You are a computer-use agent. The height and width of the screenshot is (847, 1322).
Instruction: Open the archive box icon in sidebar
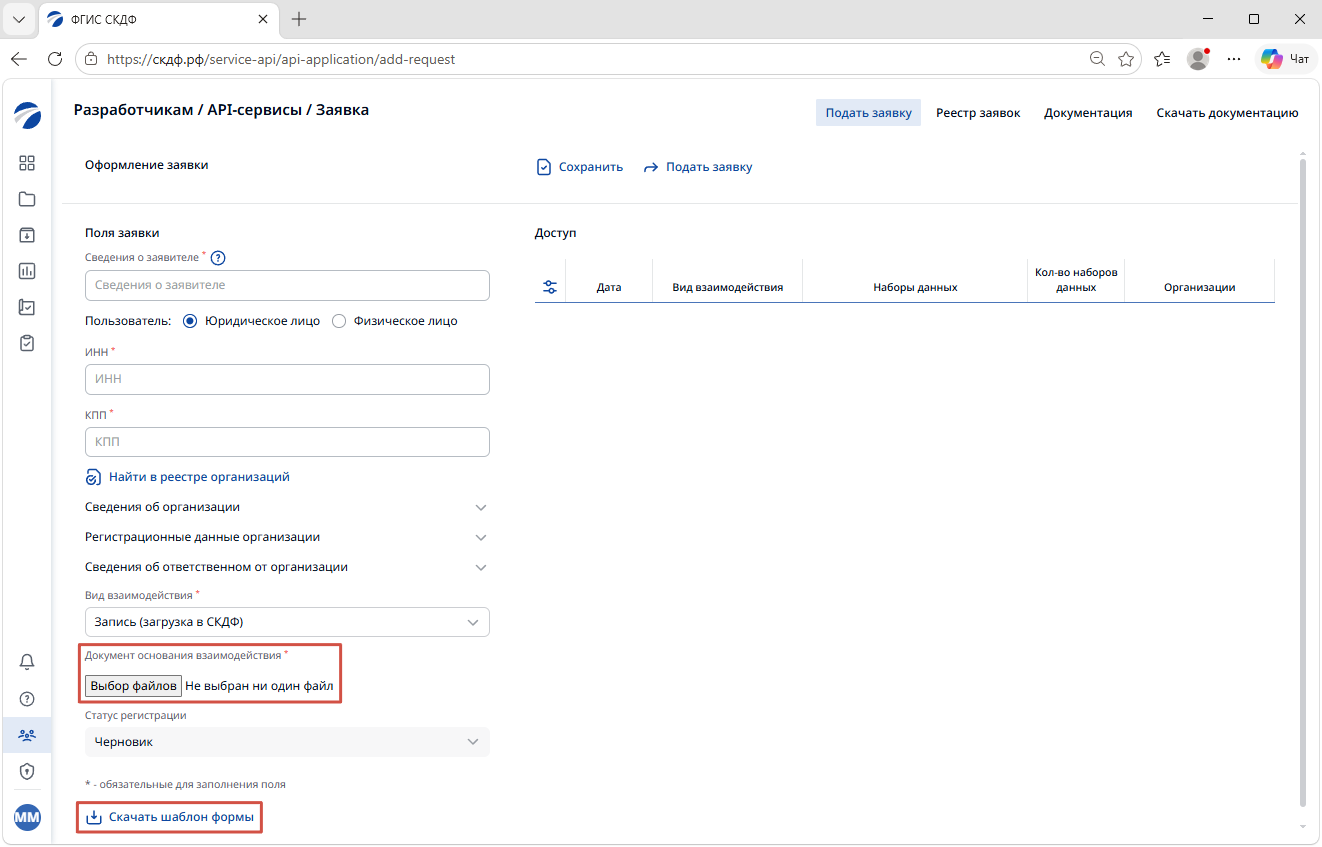pyautogui.click(x=27, y=235)
